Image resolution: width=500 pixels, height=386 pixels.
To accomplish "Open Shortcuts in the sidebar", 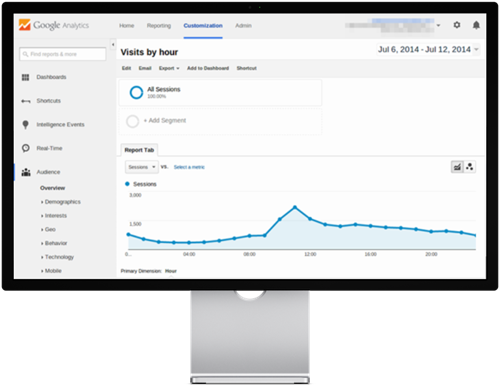I will [49, 101].
